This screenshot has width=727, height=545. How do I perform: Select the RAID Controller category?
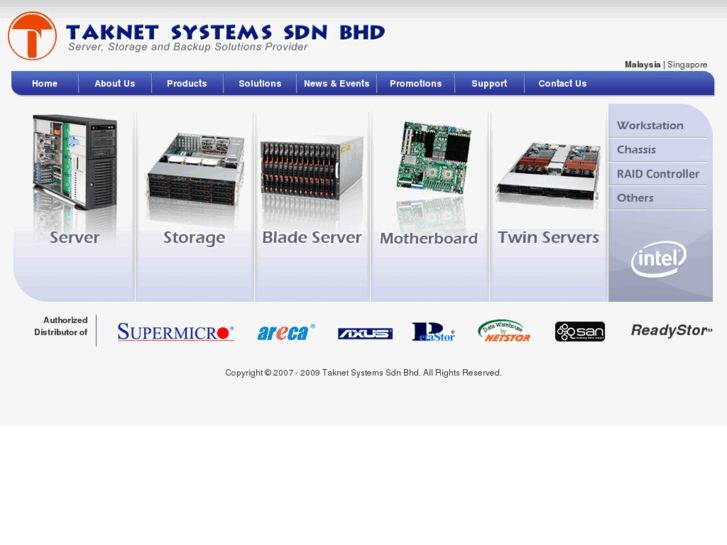point(658,174)
